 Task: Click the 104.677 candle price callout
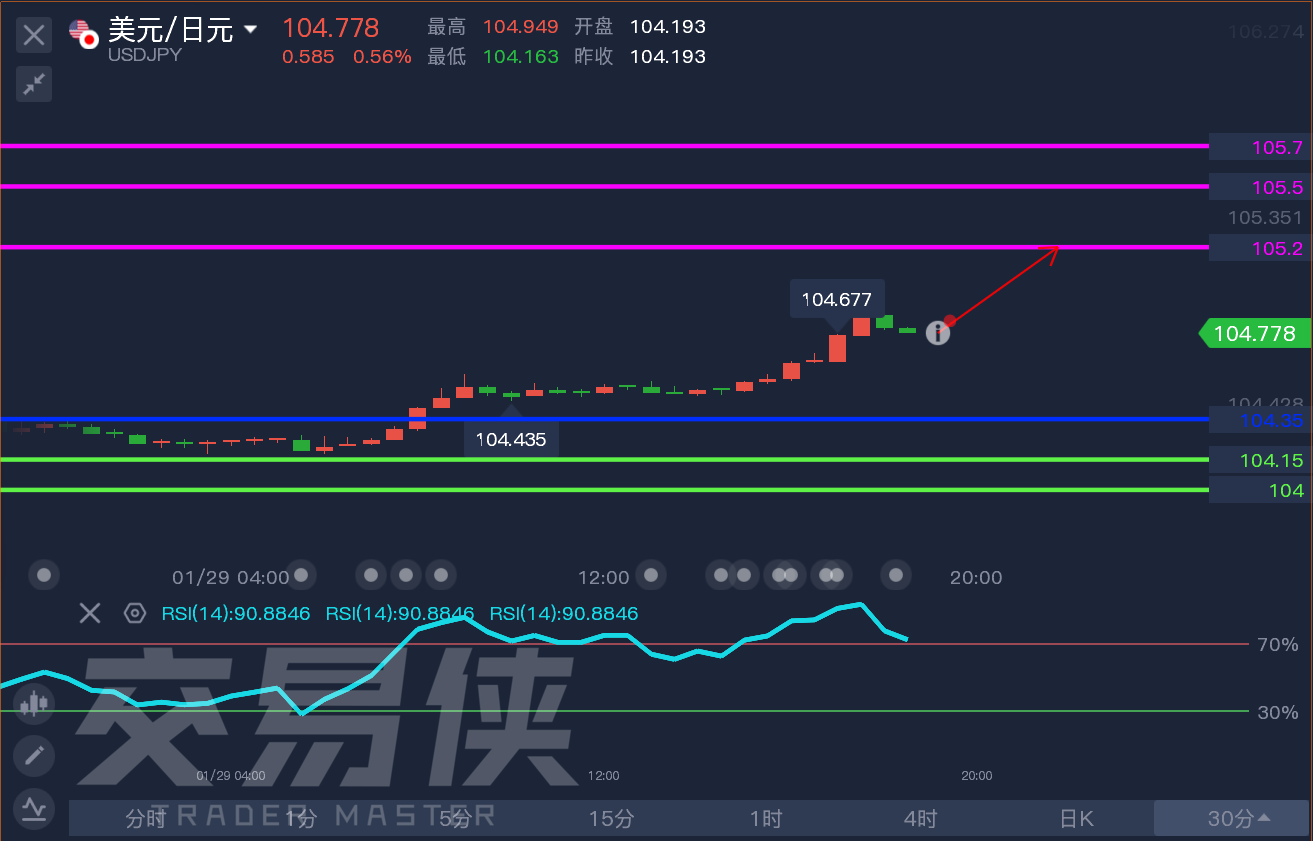coord(837,298)
